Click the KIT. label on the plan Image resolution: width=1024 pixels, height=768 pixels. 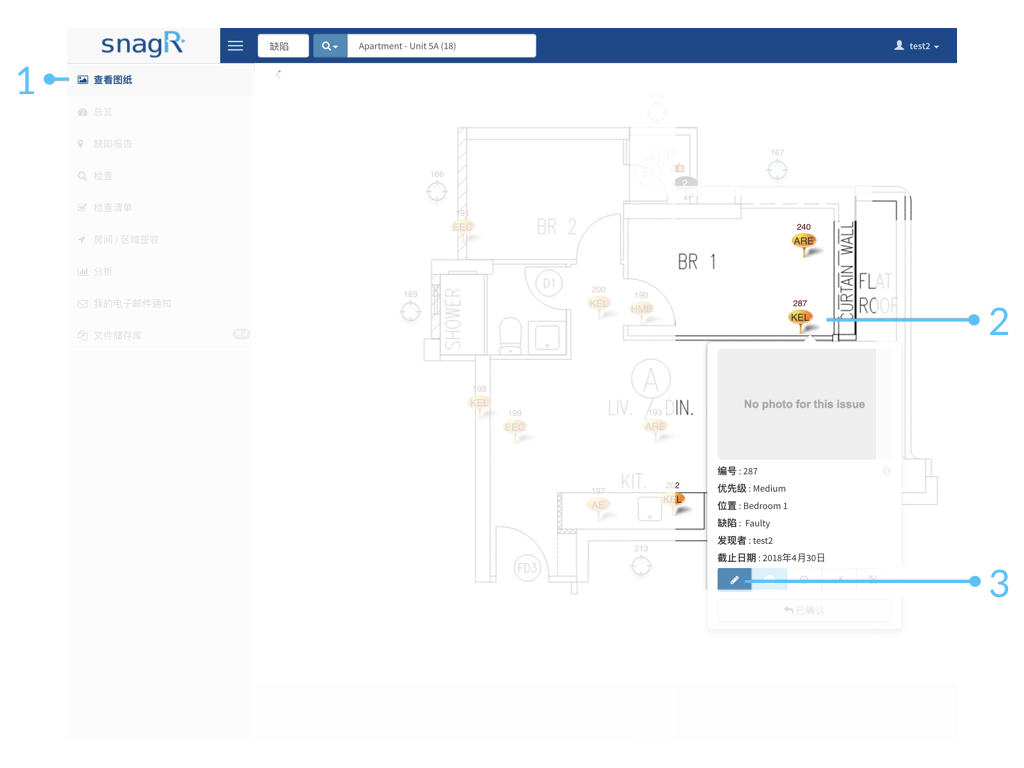click(x=633, y=482)
